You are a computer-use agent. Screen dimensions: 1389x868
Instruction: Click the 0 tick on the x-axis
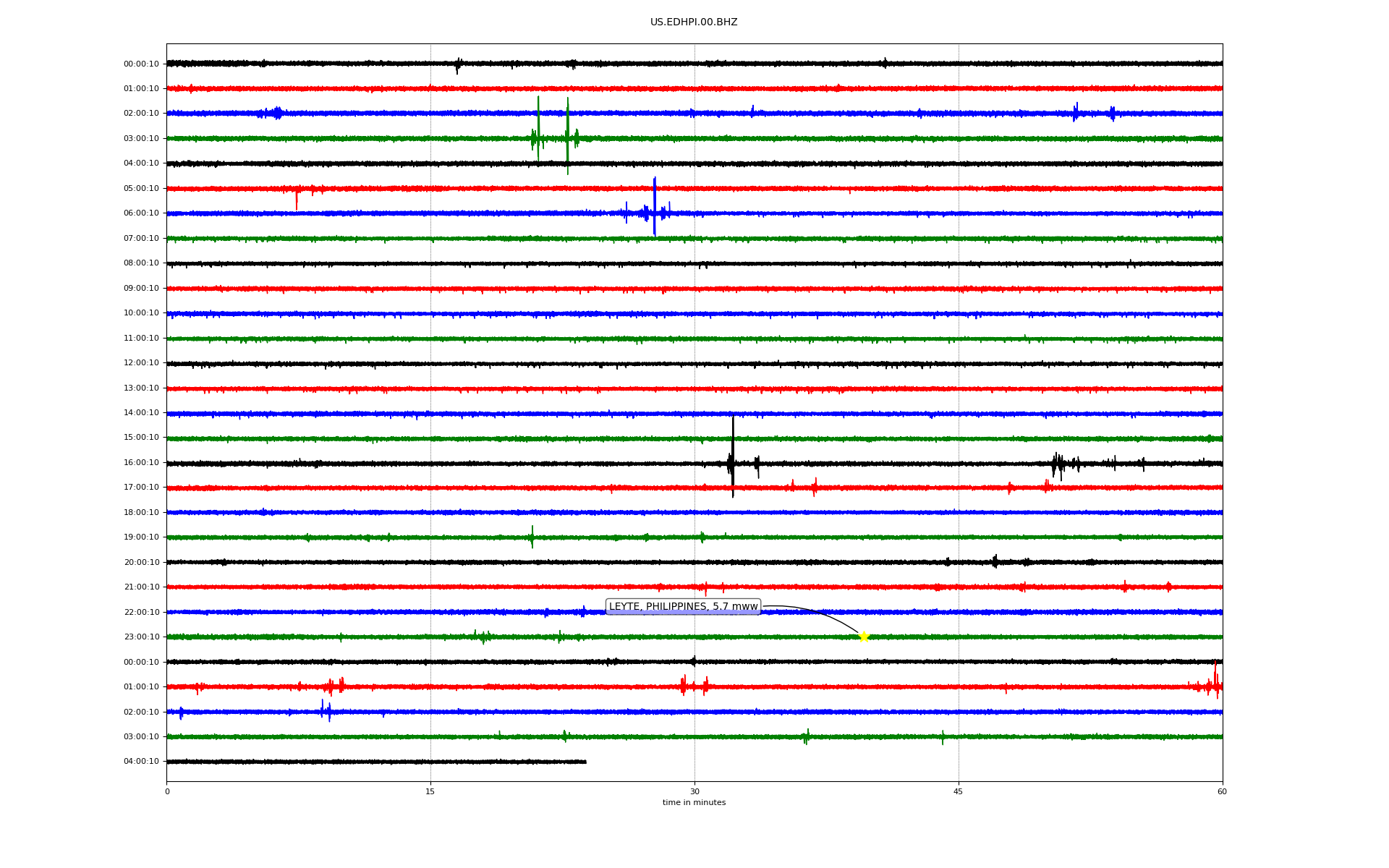[x=167, y=791]
